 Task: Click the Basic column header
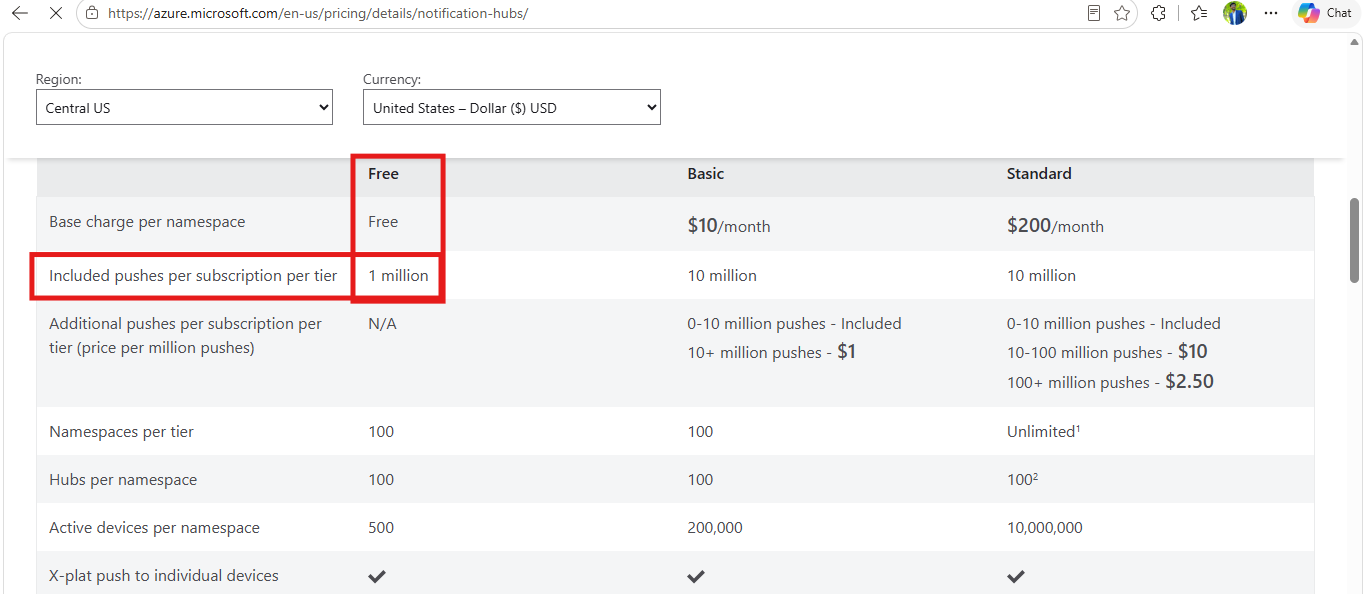click(x=705, y=173)
